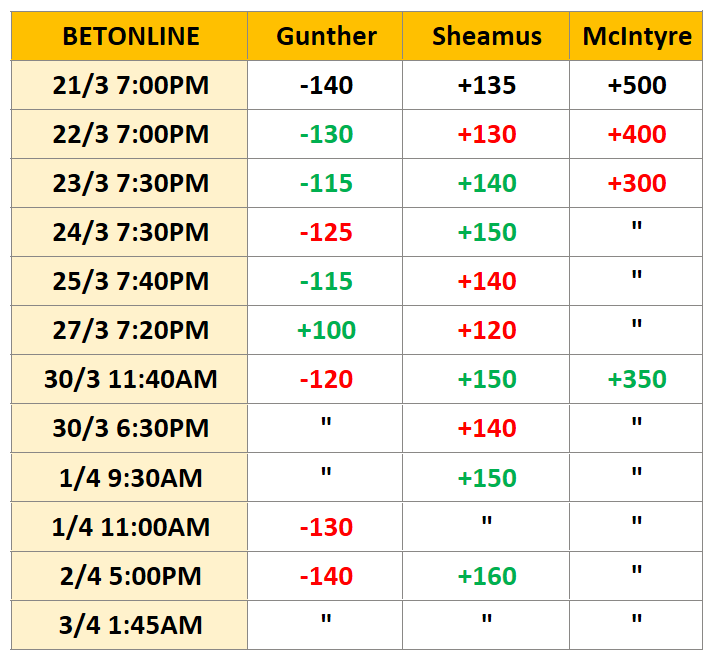Click the BETONLINE header cell

coord(130,36)
